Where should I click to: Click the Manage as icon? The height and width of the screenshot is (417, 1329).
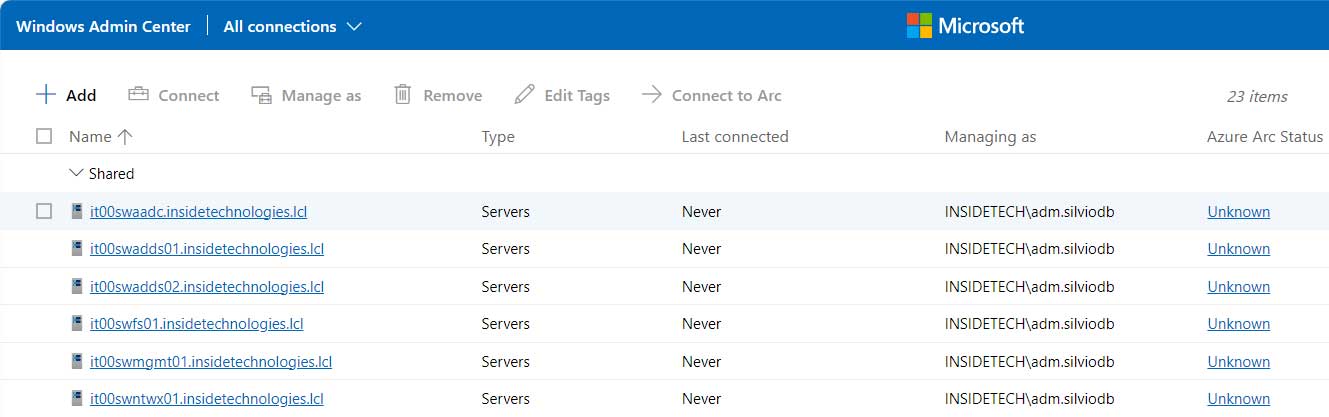click(261, 95)
